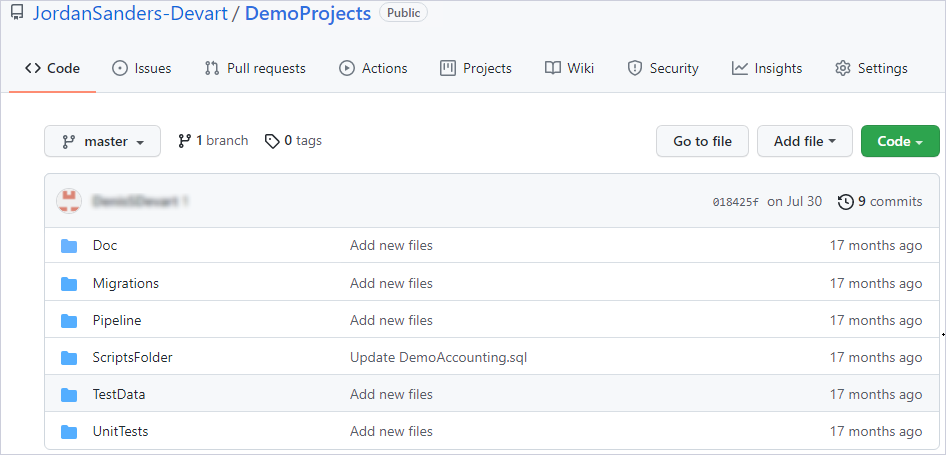The height and width of the screenshot is (455, 946).
Task: Click Add new files message in Migrations row
Action: coord(392,284)
